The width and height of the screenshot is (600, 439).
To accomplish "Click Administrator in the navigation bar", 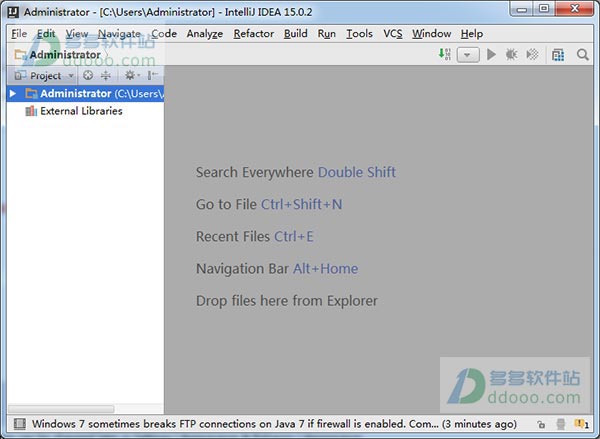I will click(58, 55).
